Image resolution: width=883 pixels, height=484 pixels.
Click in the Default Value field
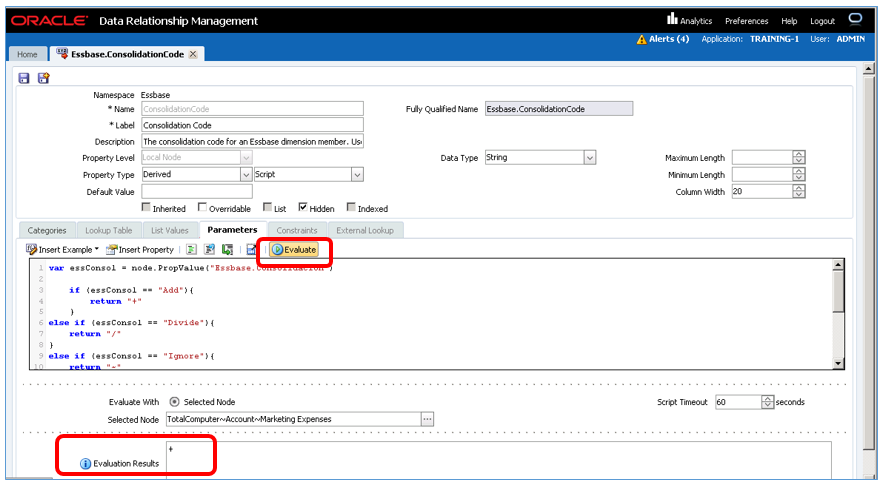[x=197, y=192]
